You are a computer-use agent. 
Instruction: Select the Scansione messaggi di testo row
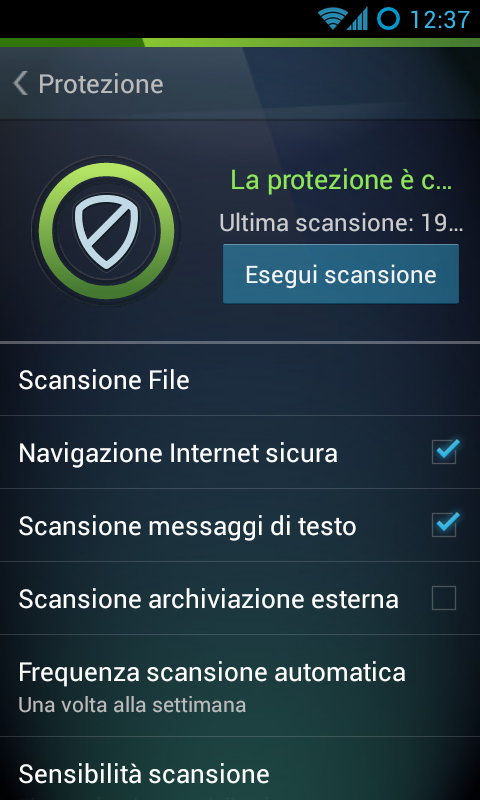click(x=240, y=525)
